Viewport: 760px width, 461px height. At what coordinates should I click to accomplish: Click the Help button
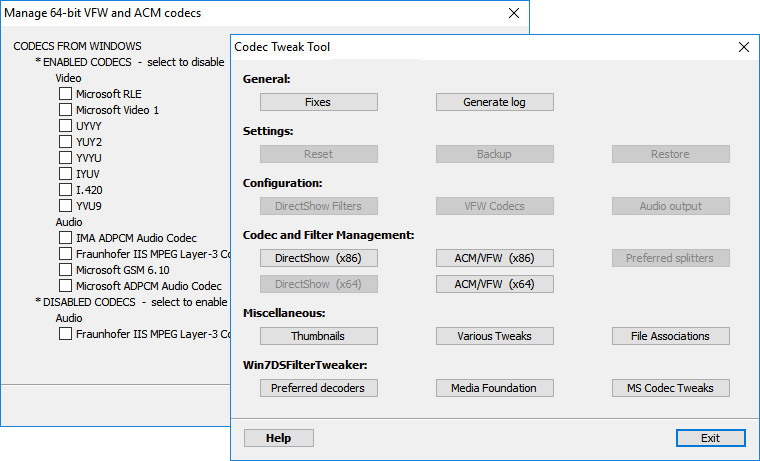[278, 438]
